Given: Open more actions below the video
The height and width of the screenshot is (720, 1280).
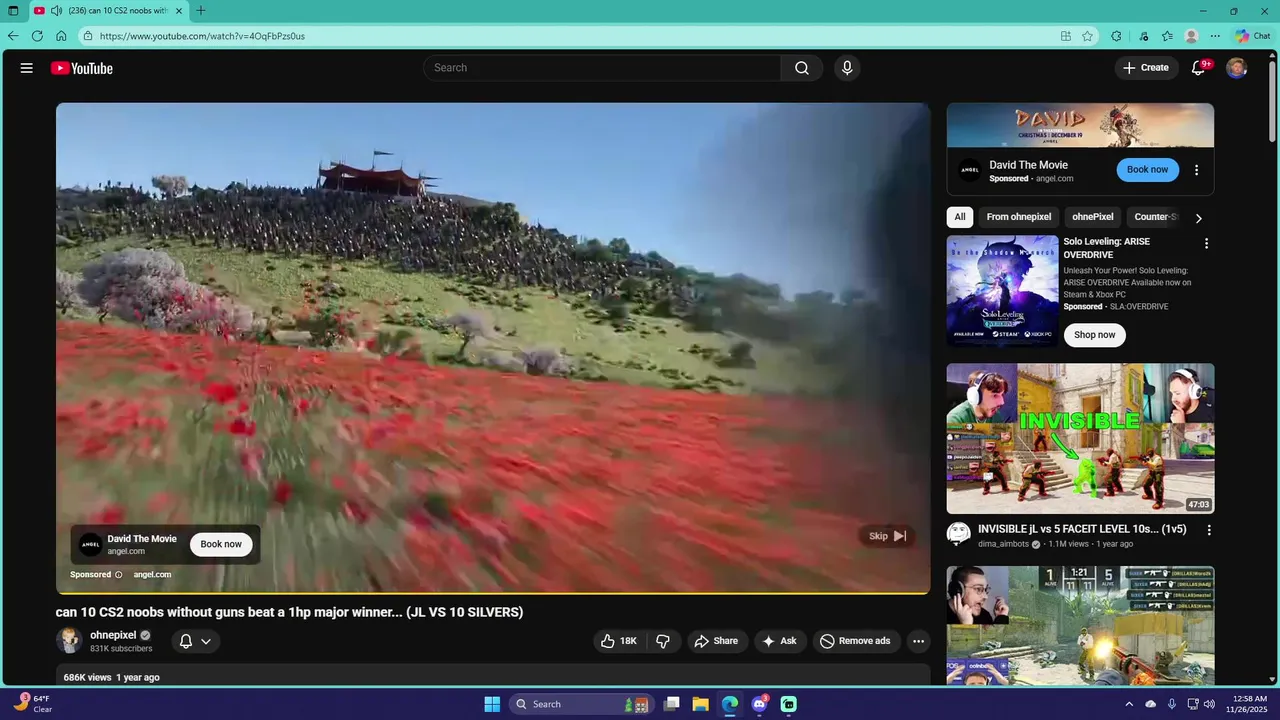Looking at the screenshot, I should [x=918, y=641].
